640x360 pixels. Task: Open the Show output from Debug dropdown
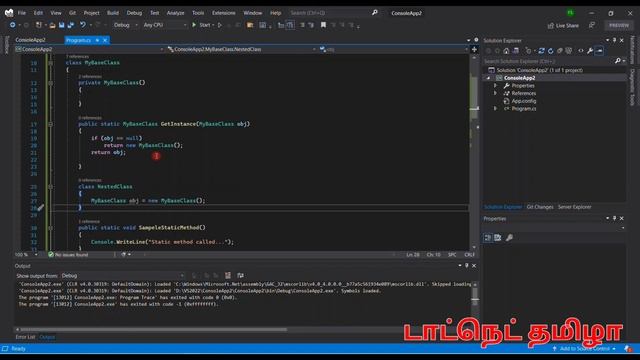pos(123,276)
